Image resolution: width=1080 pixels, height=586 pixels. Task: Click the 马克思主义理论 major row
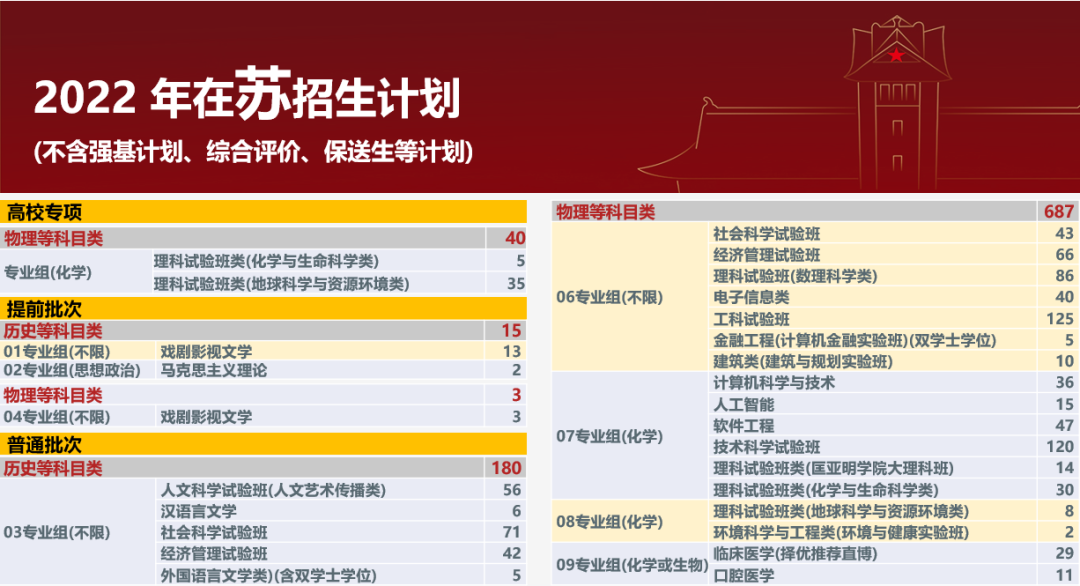pyautogui.click(x=214, y=371)
